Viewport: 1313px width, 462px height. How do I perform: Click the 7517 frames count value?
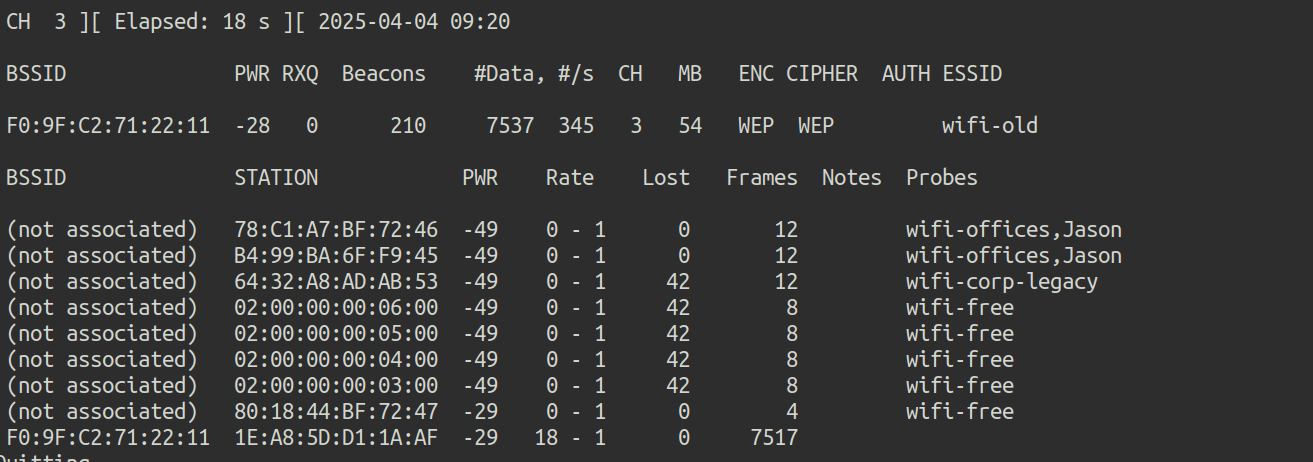(773, 438)
